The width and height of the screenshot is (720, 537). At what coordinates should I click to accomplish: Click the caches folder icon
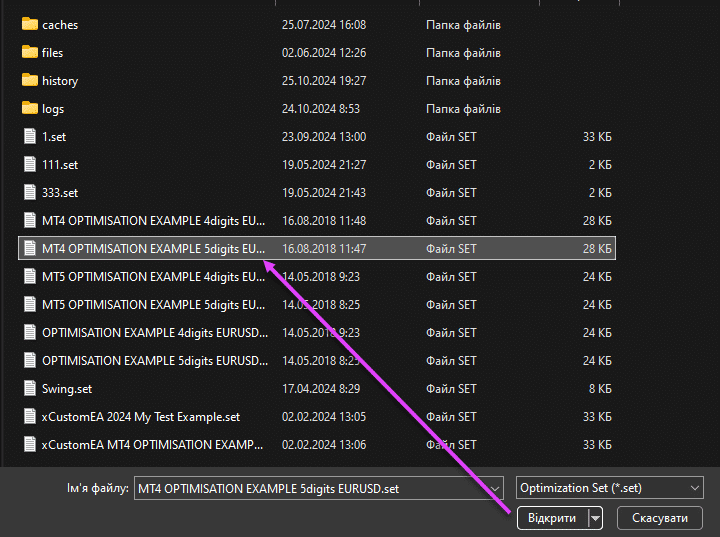click(x=29, y=24)
